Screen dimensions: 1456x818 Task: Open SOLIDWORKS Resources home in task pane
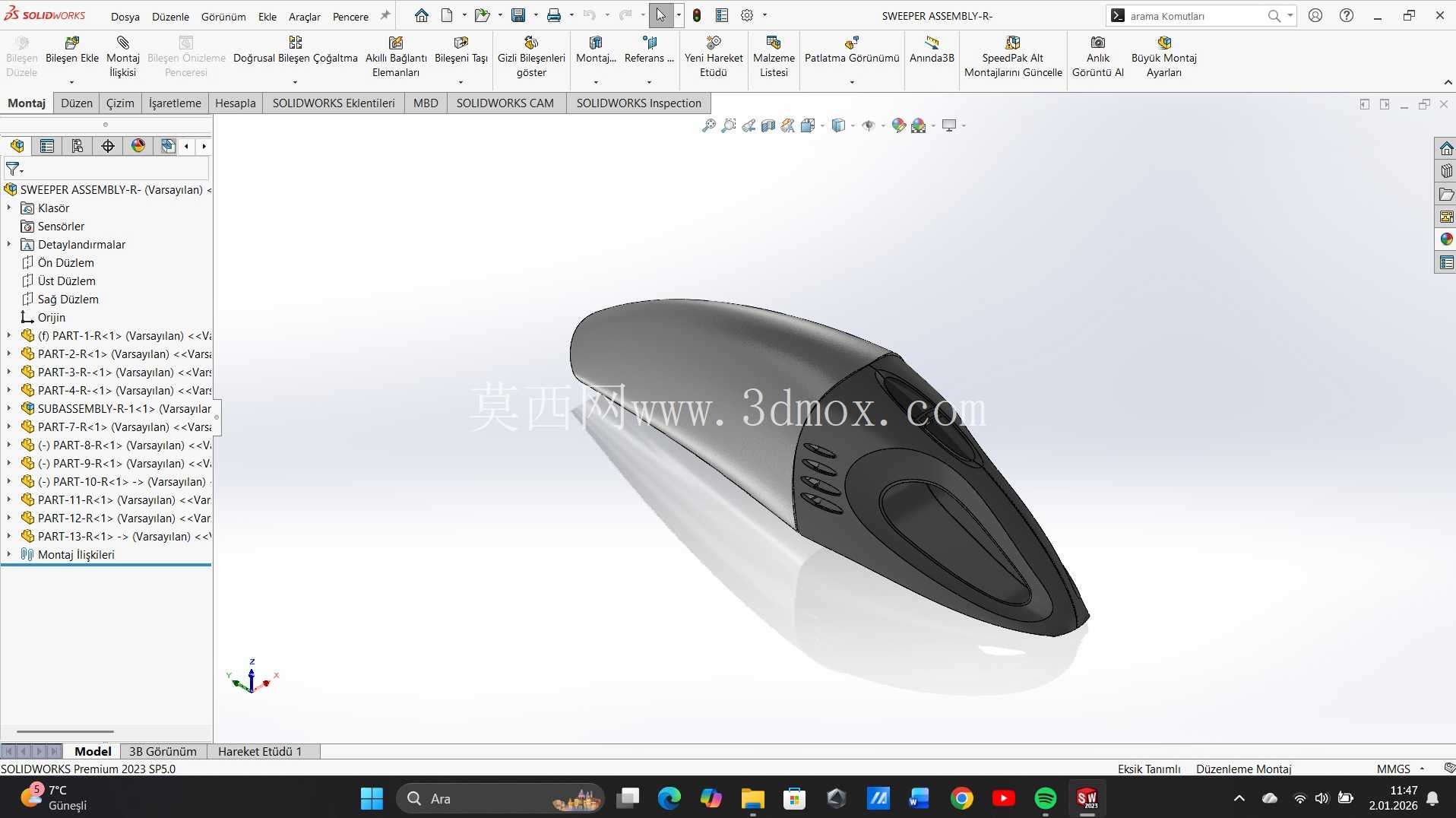click(1446, 148)
